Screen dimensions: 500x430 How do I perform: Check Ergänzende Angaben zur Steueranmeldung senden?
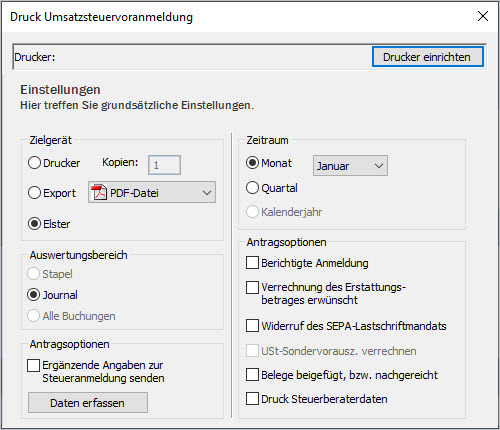click(x=33, y=365)
